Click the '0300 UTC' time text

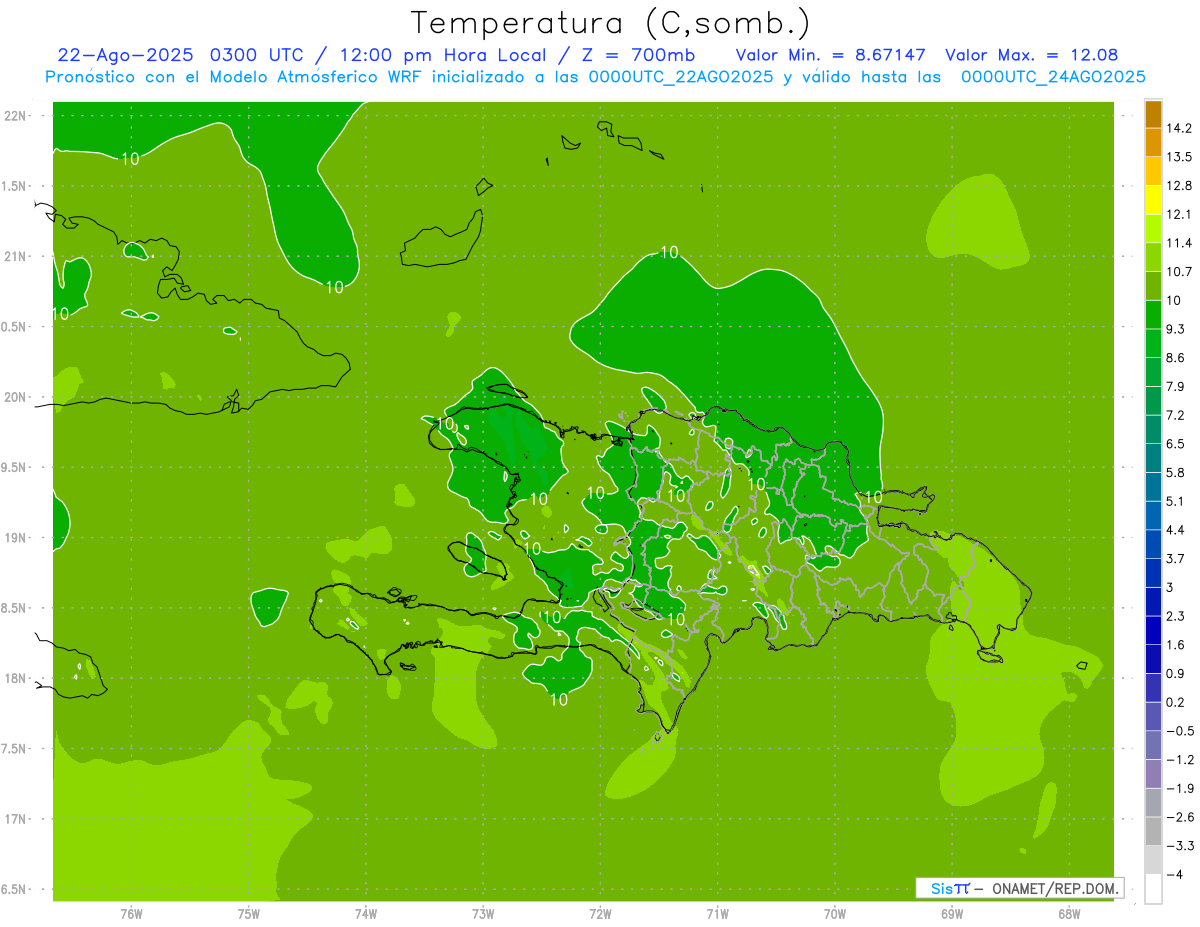pos(258,55)
